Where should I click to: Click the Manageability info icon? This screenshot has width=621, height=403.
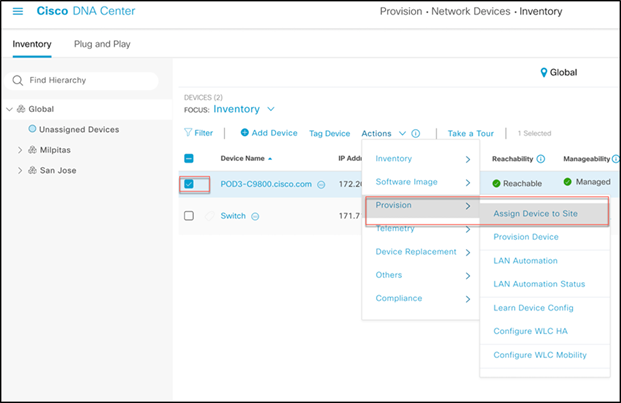pos(615,159)
